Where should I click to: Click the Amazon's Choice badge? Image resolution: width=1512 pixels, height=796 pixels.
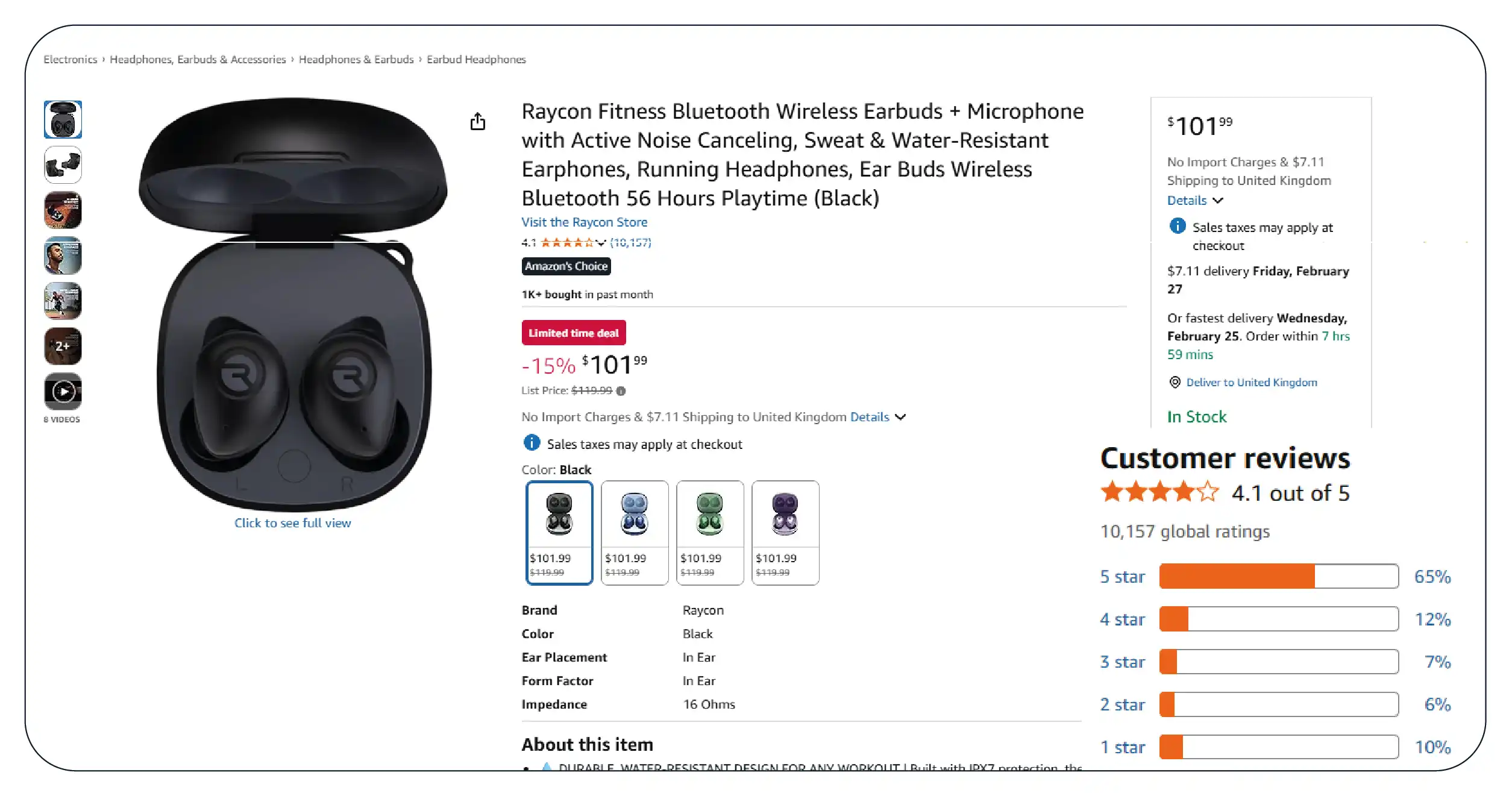coord(566,266)
